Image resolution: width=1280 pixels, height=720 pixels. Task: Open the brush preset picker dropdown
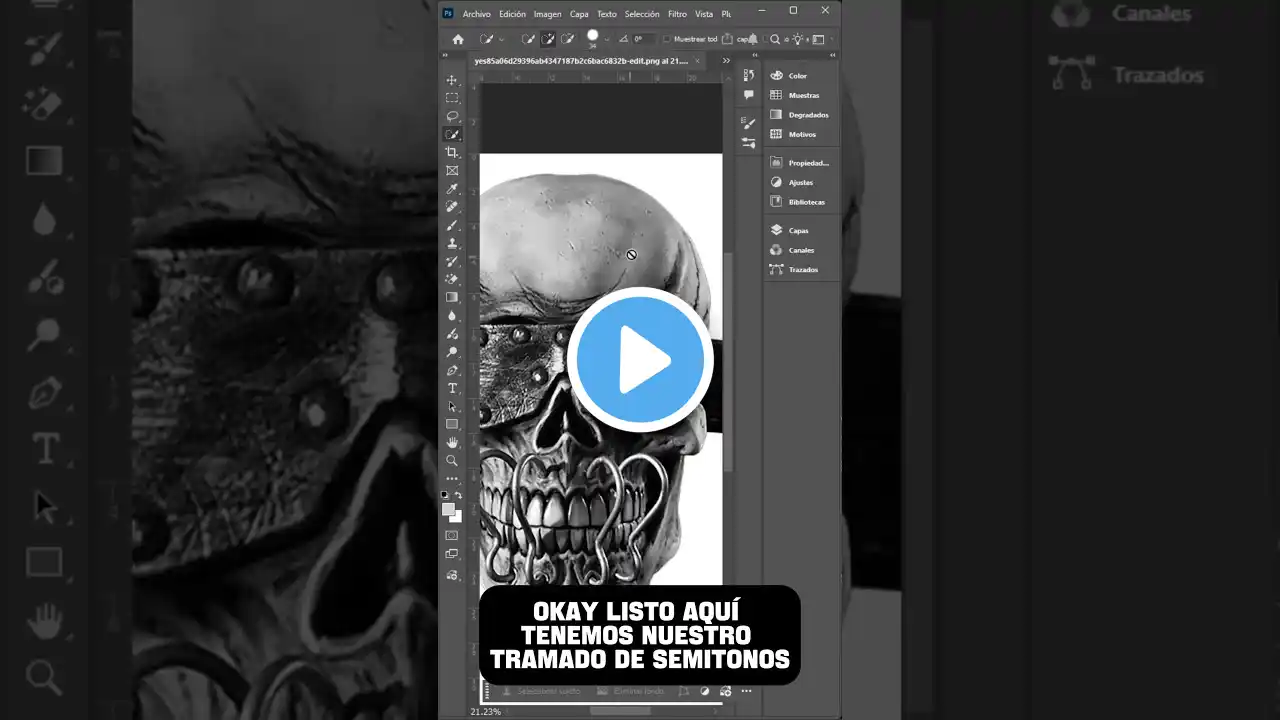[606, 40]
